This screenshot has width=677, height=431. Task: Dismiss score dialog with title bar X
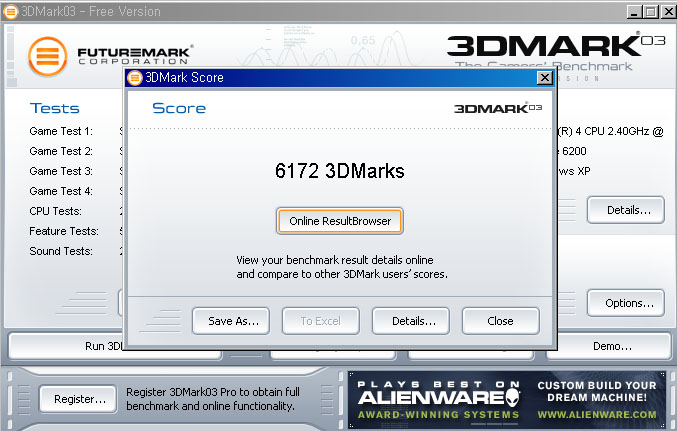coord(544,78)
